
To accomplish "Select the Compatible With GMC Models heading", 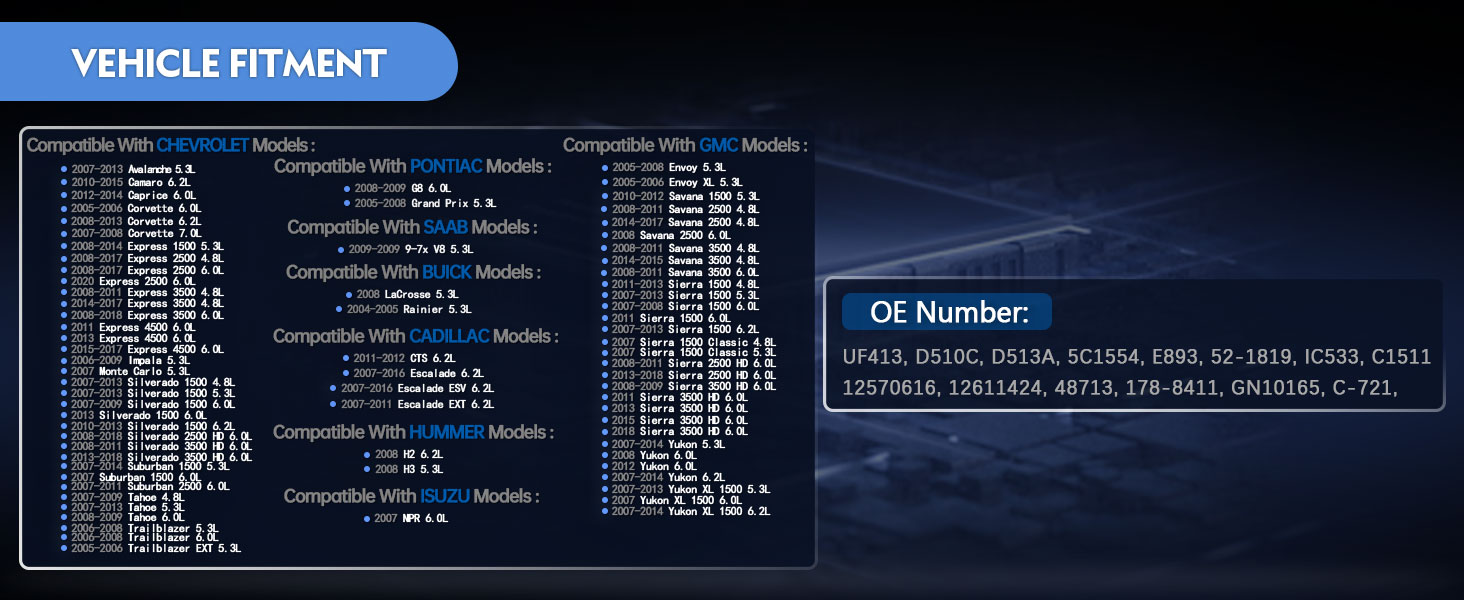I will pyautogui.click(x=685, y=145).
